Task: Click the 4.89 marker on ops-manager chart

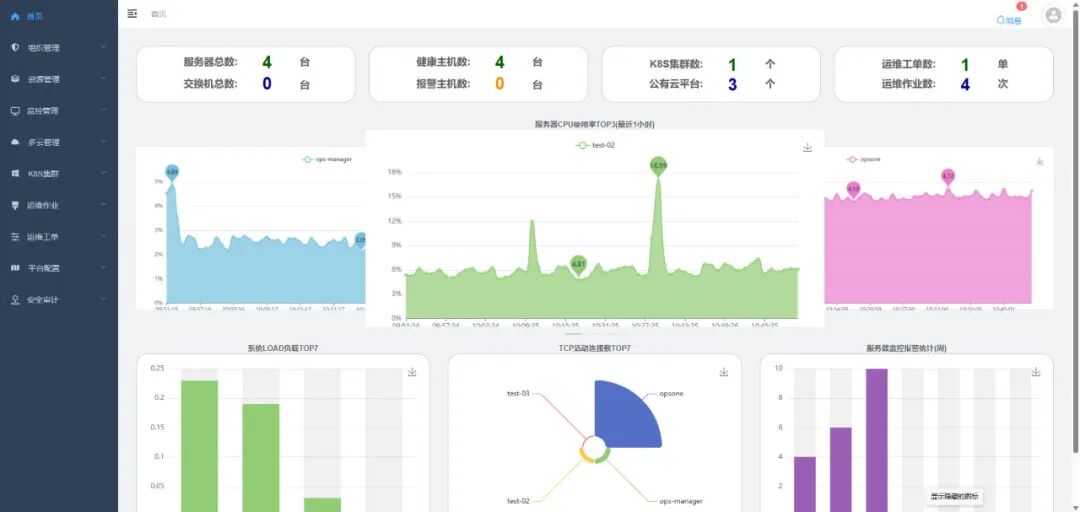Action: pyautogui.click(x=172, y=172)
